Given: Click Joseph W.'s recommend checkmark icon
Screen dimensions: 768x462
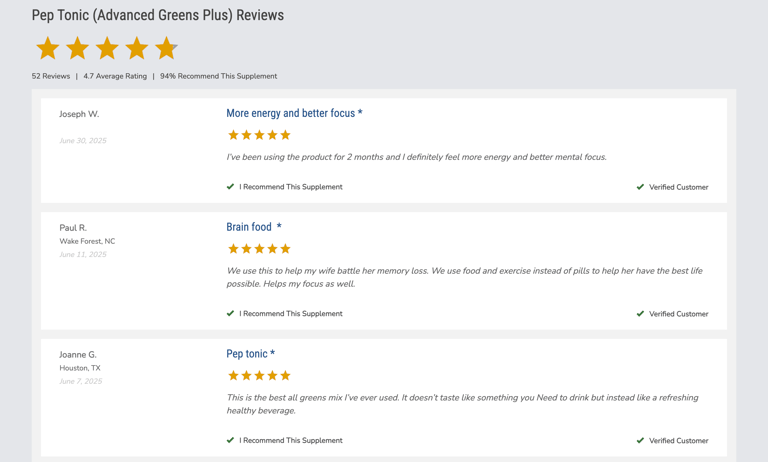Looking at the screenshot, I should pyautogui.click(x=230, y=187).
